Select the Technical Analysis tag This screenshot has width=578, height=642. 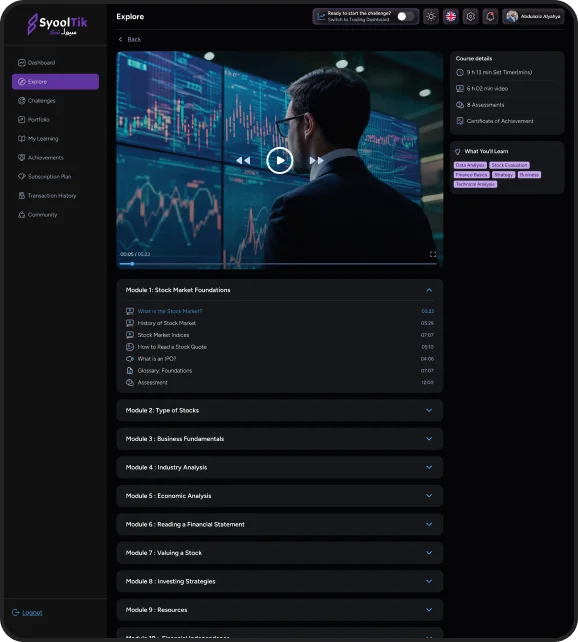pos(475,184)
